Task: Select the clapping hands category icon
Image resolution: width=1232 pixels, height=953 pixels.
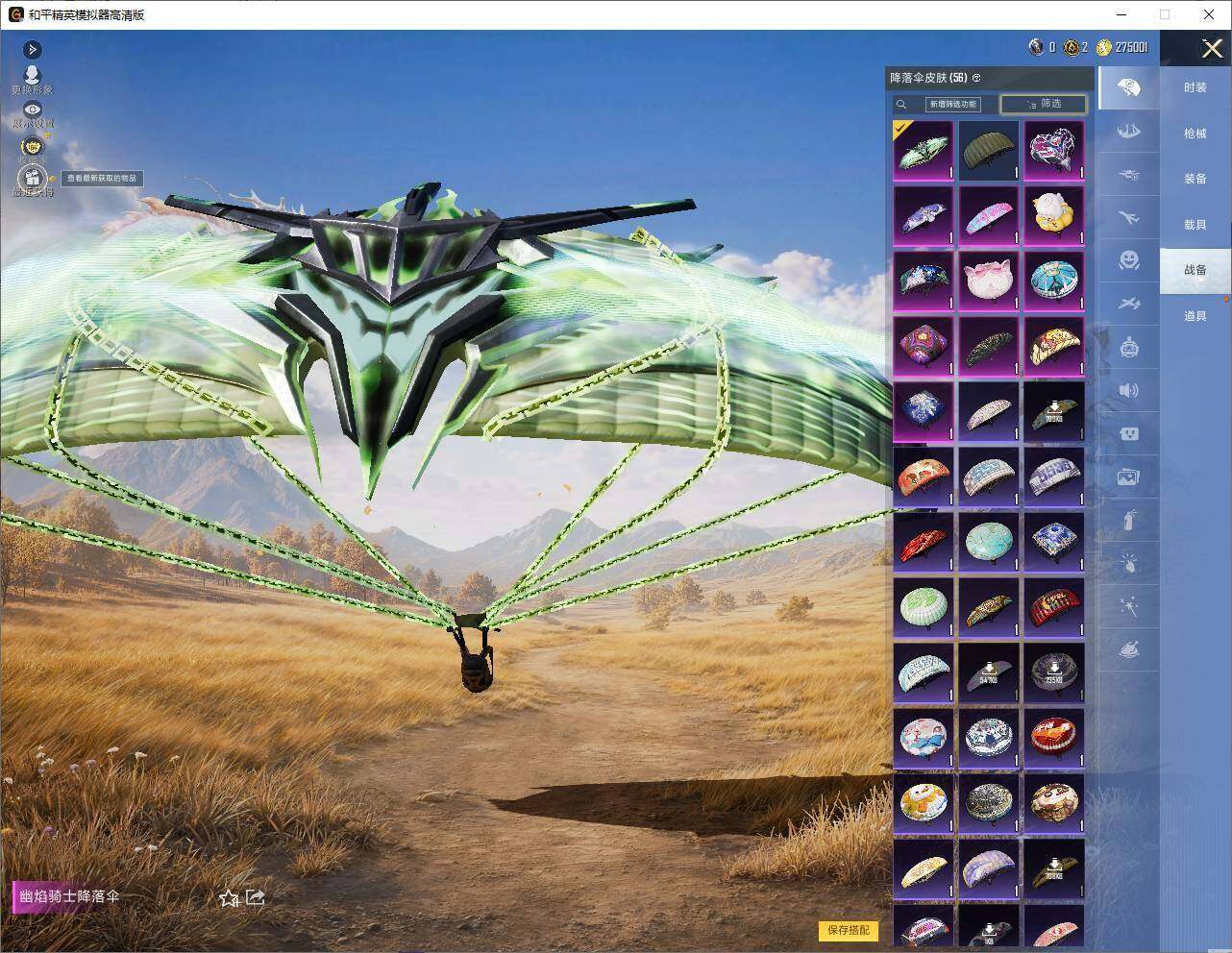Action: click(1129, 564)
